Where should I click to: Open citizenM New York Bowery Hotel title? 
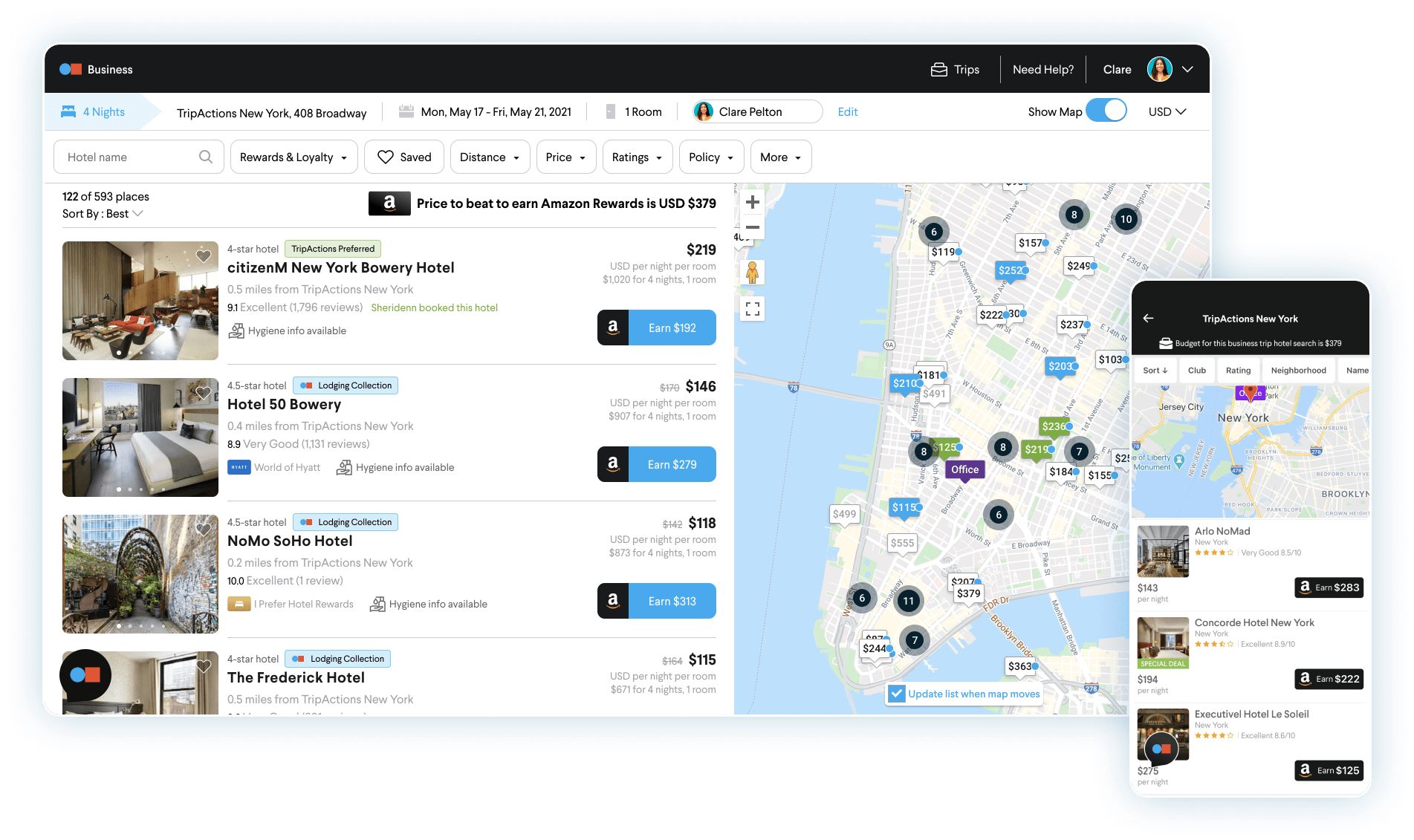[x=340, y=267]
